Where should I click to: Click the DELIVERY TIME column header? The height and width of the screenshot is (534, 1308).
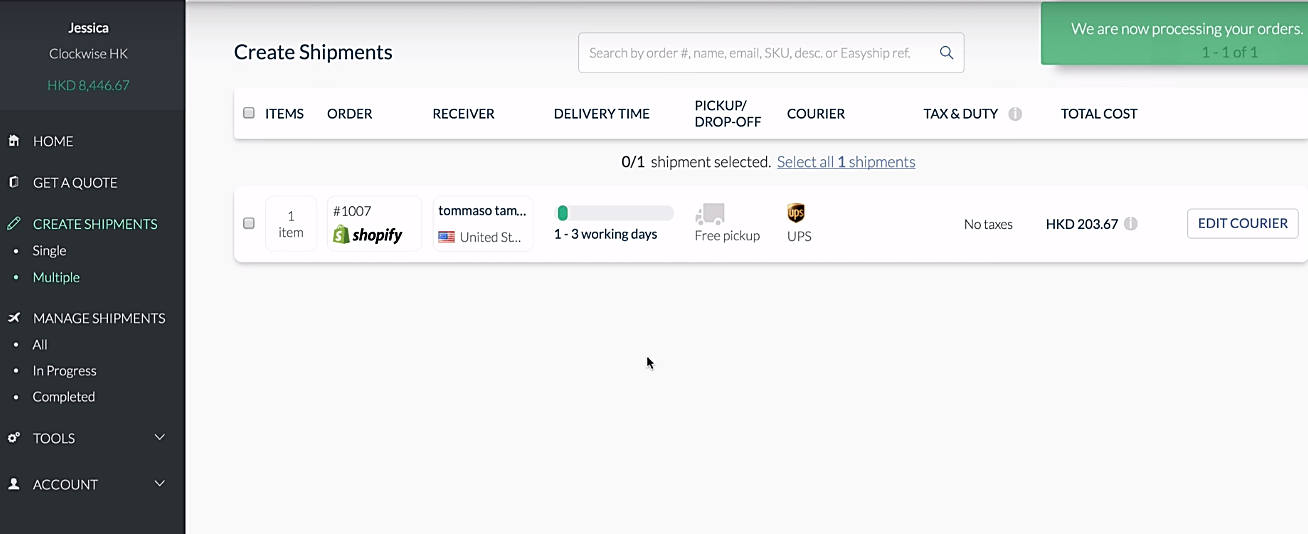[602, 114]
